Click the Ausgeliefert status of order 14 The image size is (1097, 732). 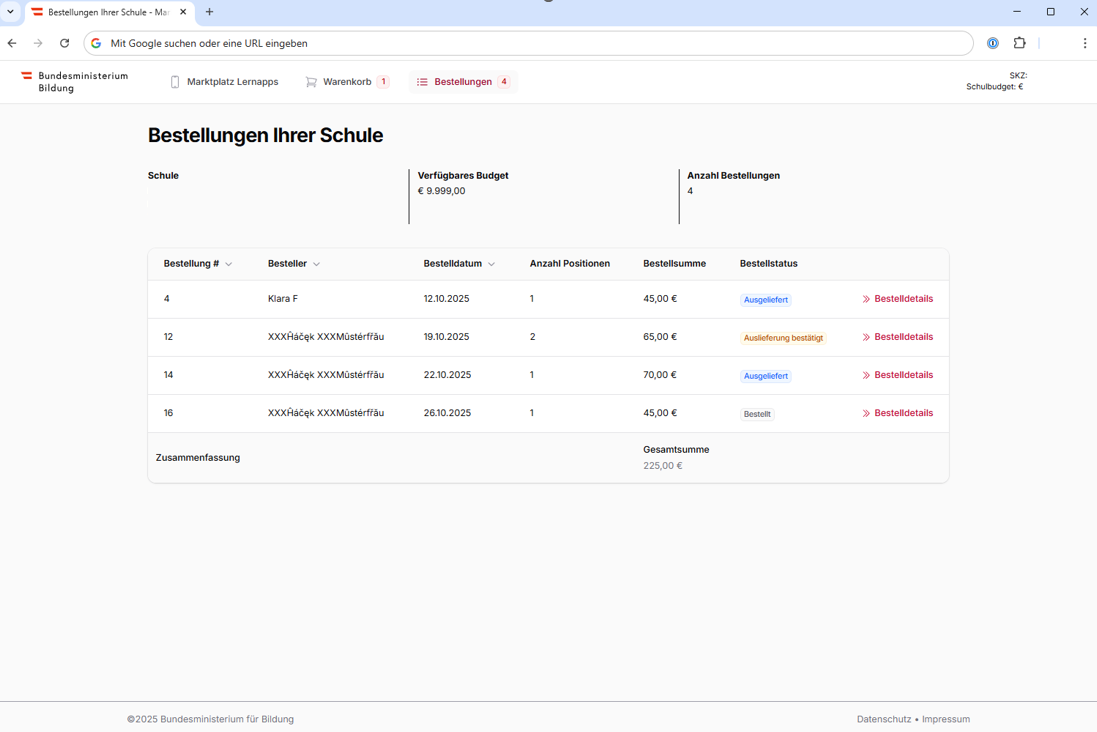(765, 376)
